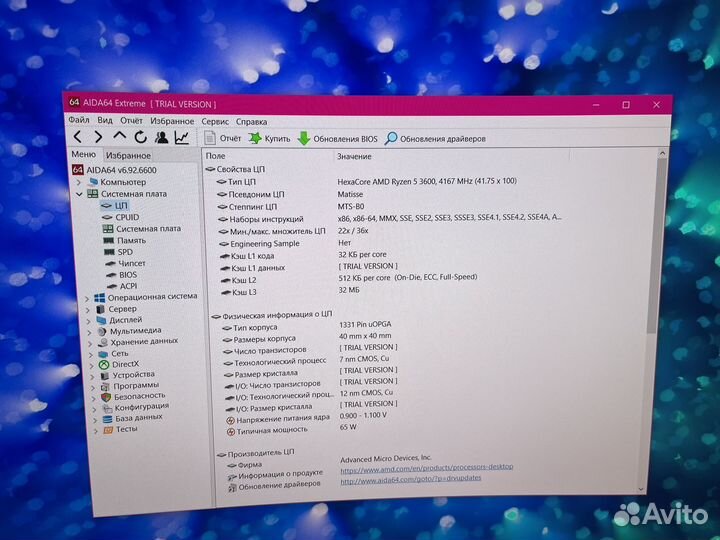Viewport: 720px width, 540px height.
Task: Select the BIOS tree item
Action: click(x=122, y=275)
